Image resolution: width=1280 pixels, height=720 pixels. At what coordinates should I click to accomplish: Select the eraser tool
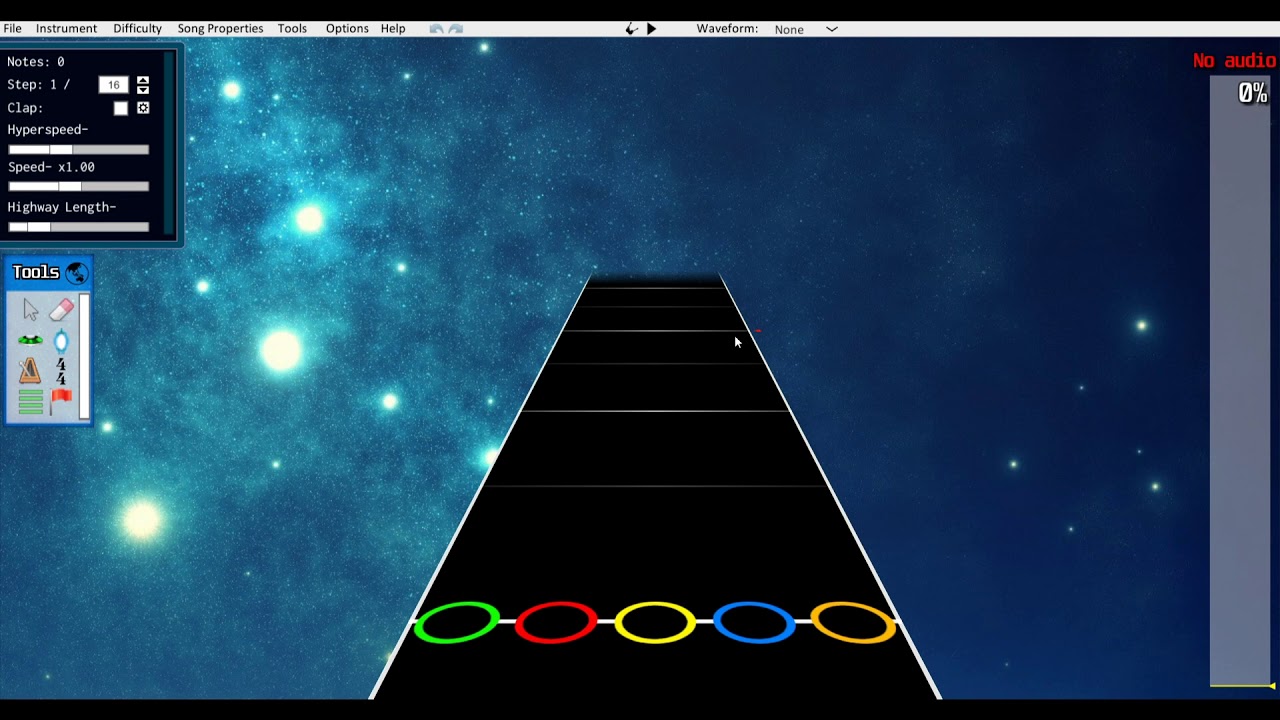tap(61, 310)
